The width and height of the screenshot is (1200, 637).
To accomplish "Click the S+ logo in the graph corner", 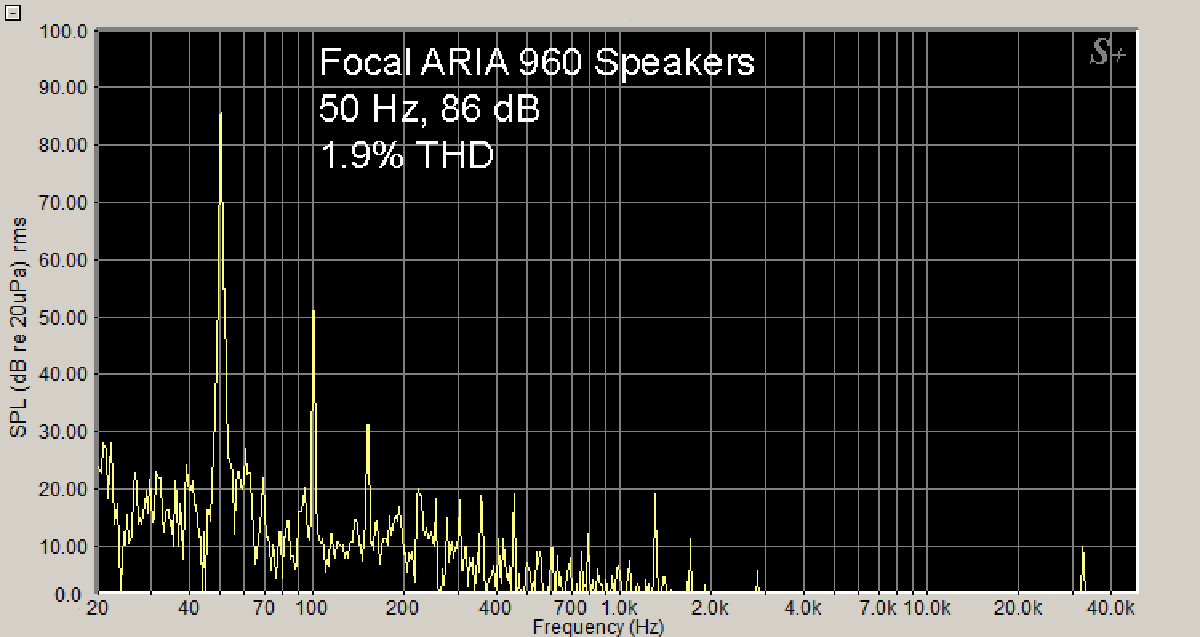I will click(1107, 55).
